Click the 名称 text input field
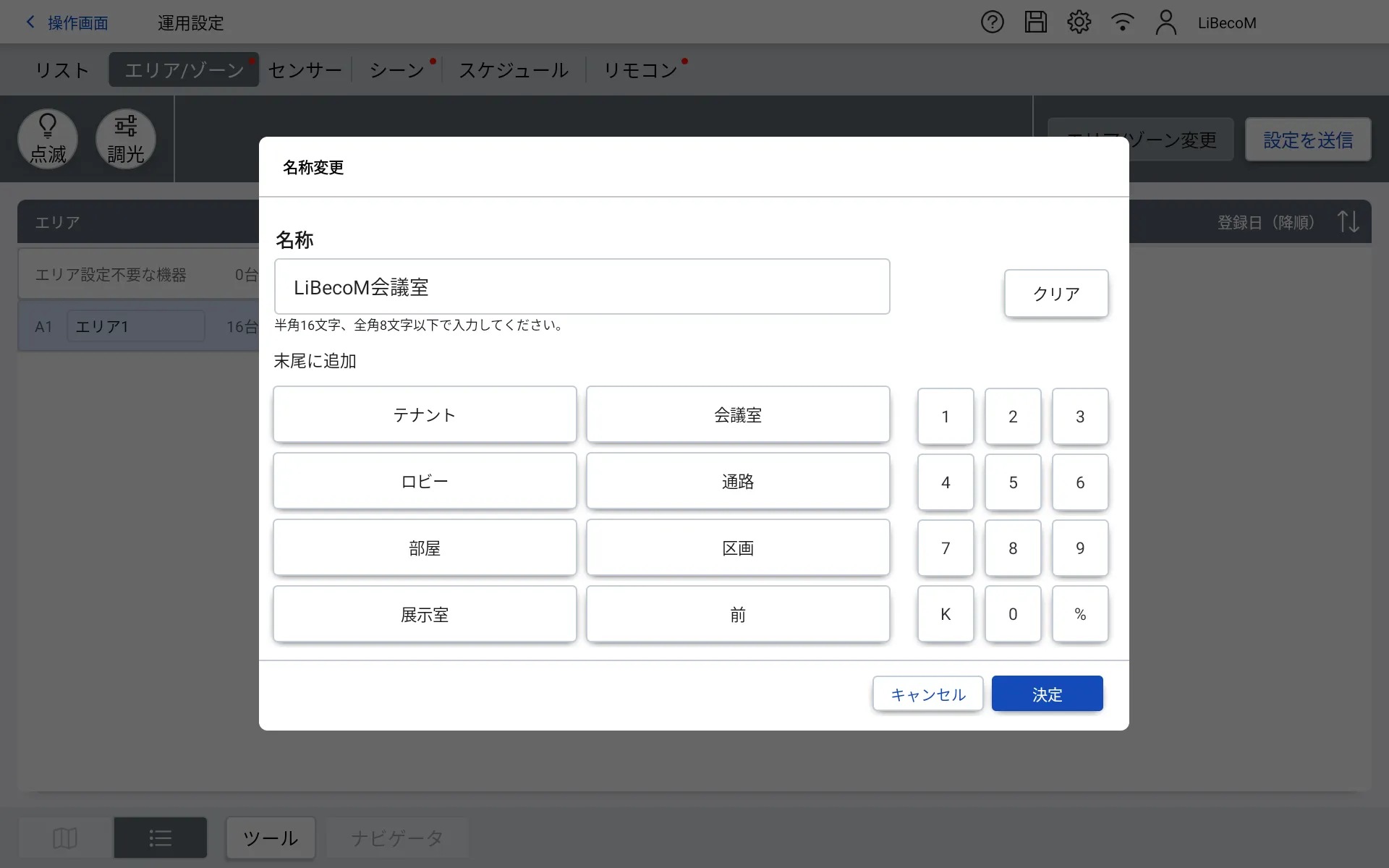This screenshot has width=1389, height=868. tap(582, 287)
